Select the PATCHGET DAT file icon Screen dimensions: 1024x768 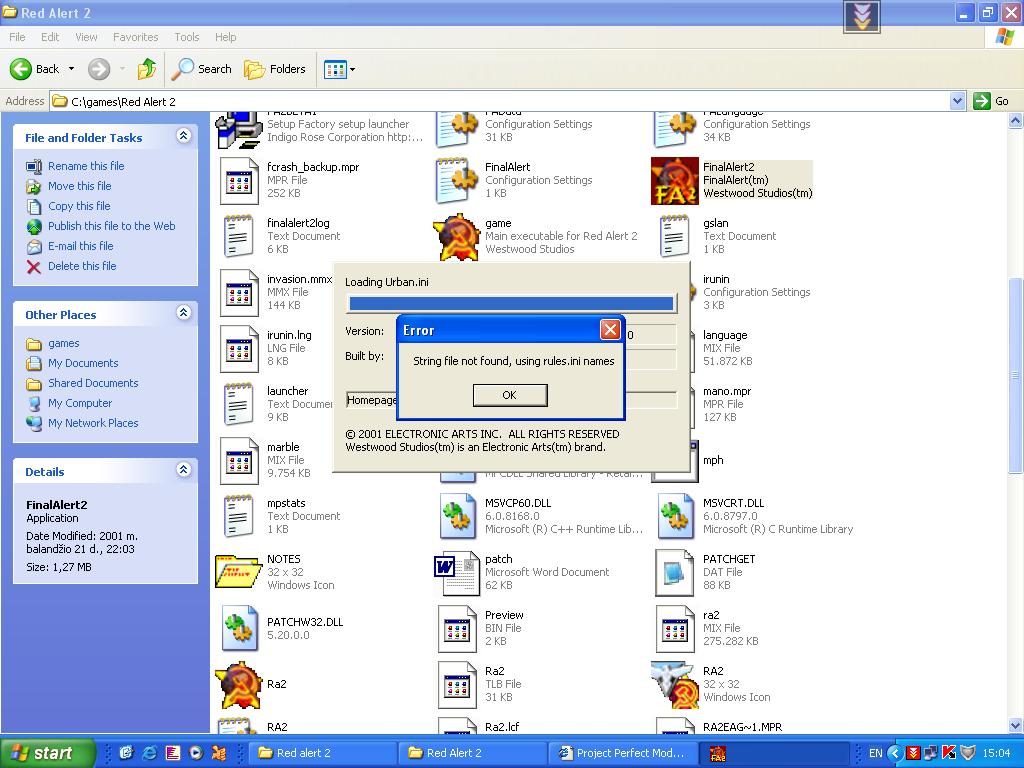(x=675, y=573)
